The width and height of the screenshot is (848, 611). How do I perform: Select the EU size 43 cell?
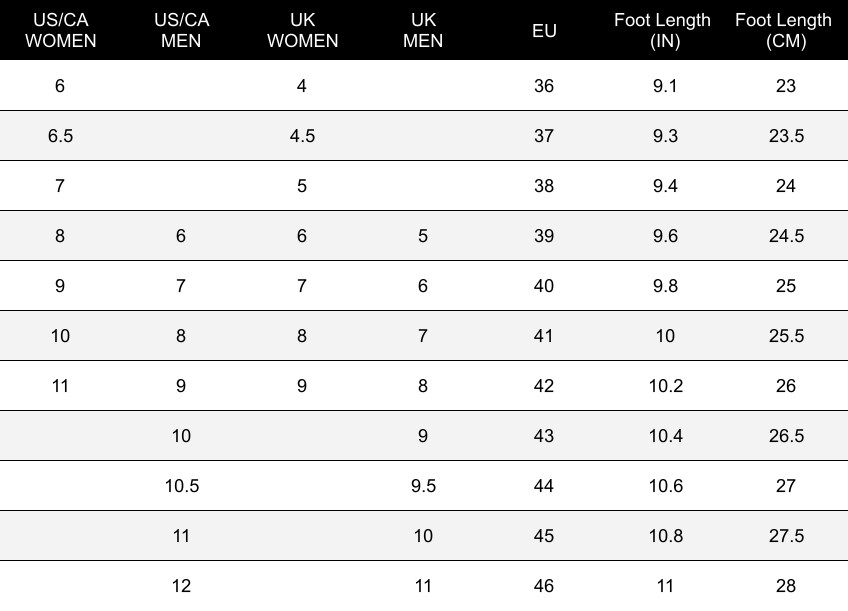click(x=544, y=436)
